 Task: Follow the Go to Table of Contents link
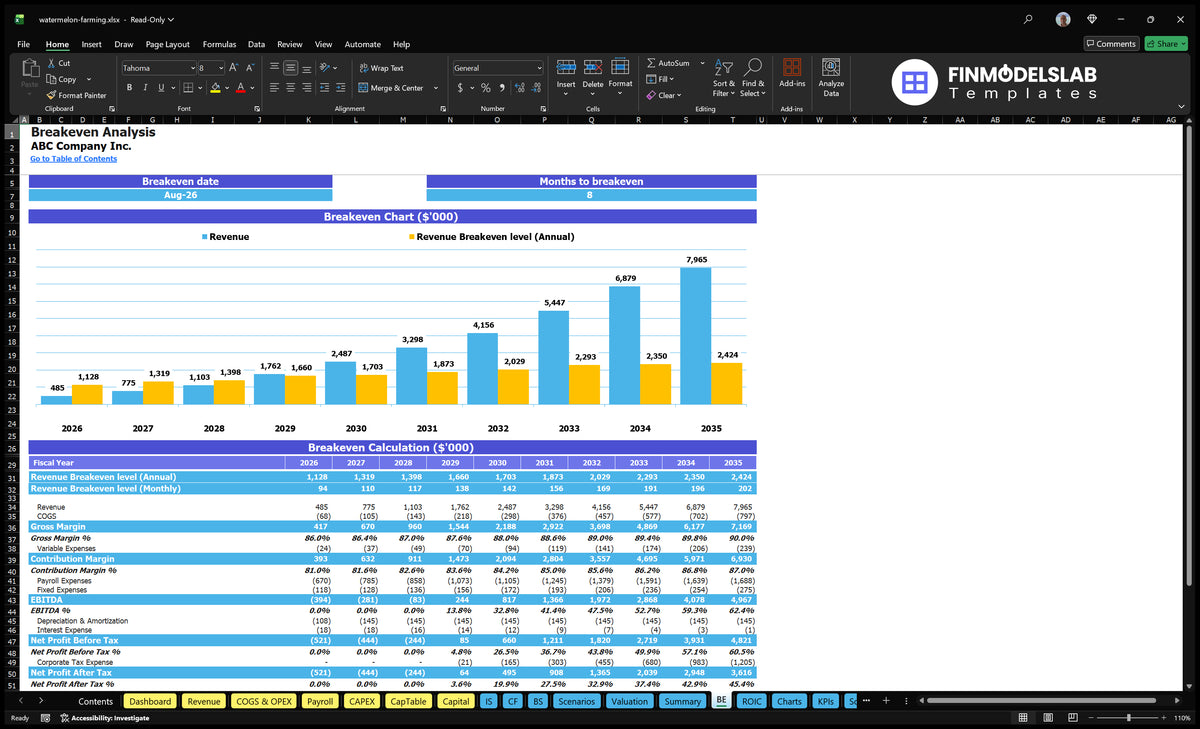(73, 159)
